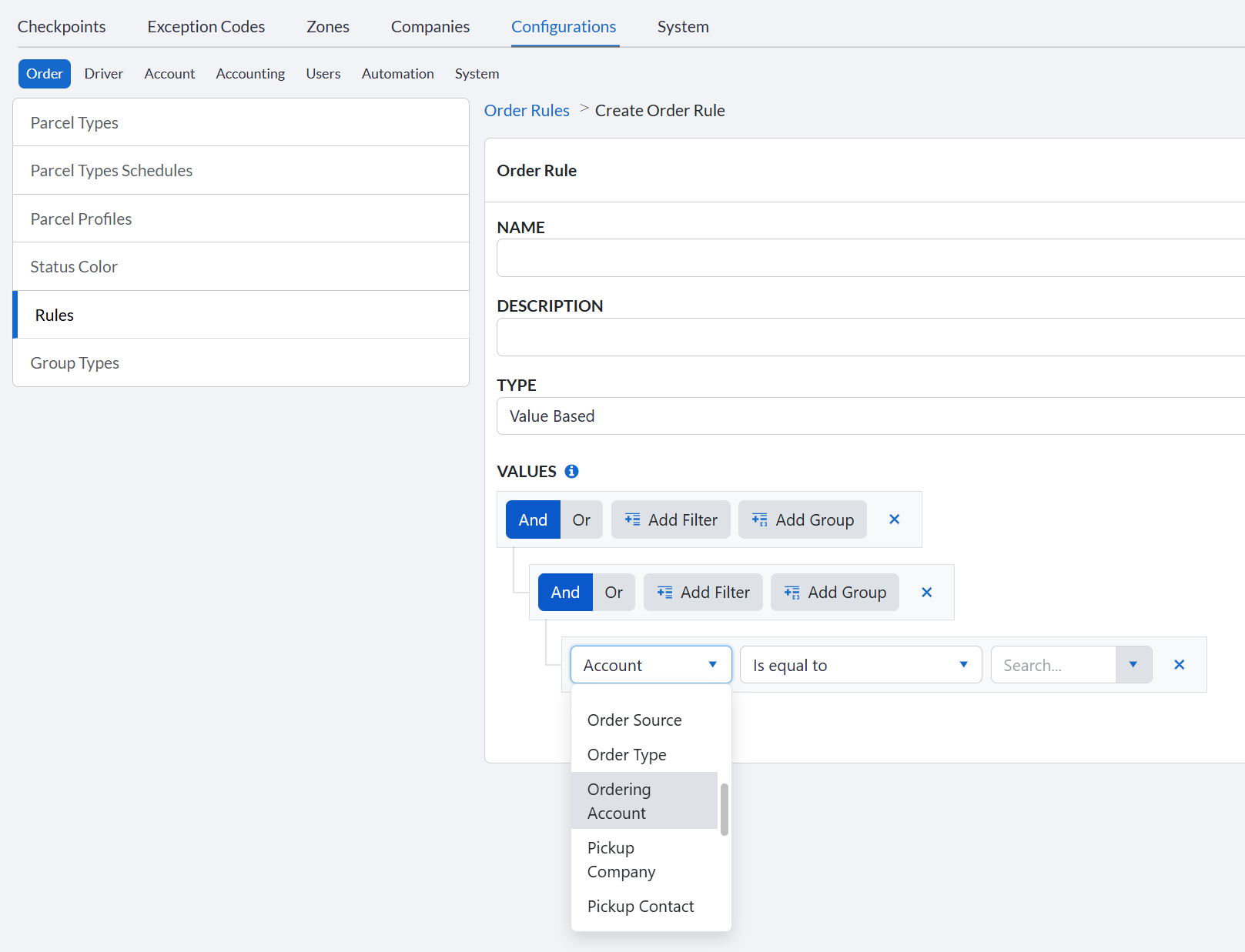Click the dropdown list scrollbar
1245x952 pixels.
724,809
